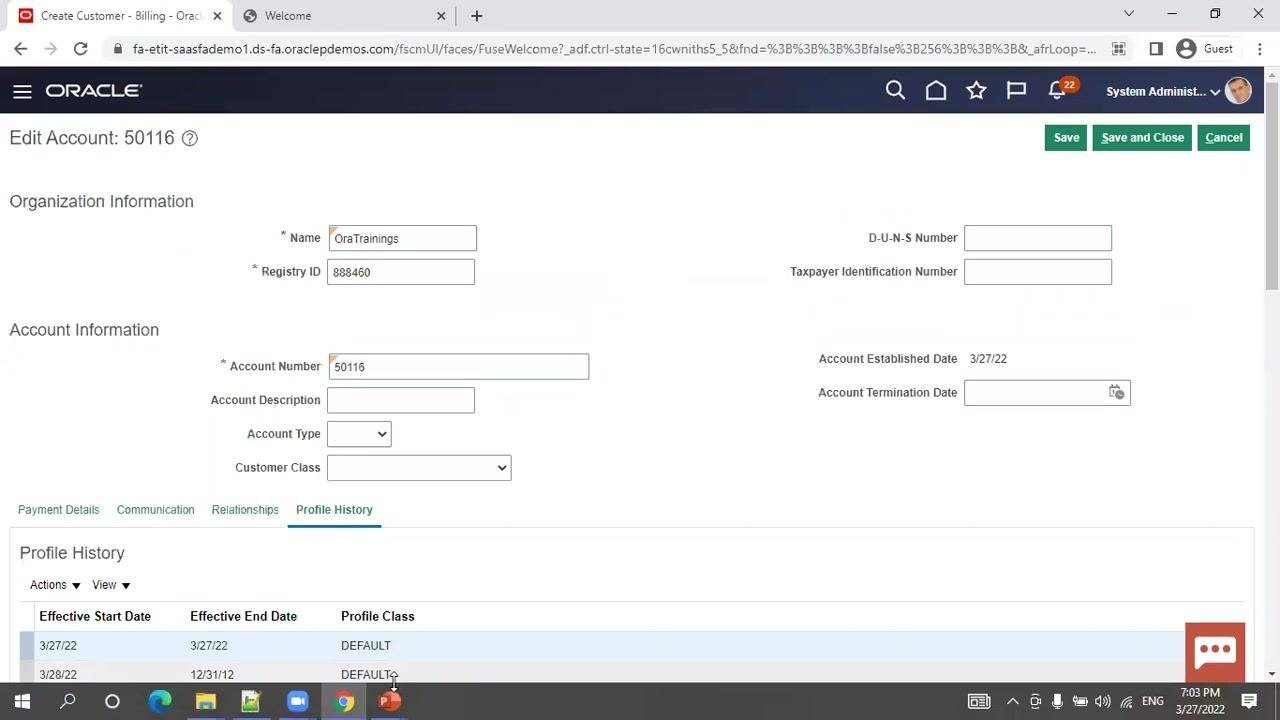The width and height of the screenshot is (1280, 720).
Task: Open volume control in system tray
Action: click(x=1103, y=701)
